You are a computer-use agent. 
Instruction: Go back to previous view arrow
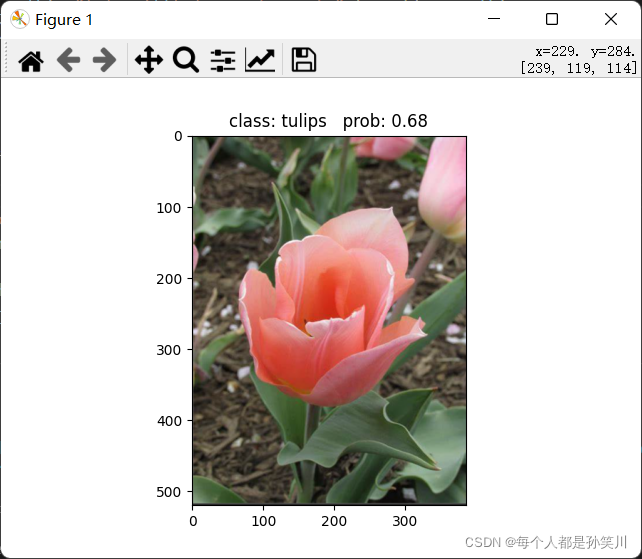[x=68, y=60]
